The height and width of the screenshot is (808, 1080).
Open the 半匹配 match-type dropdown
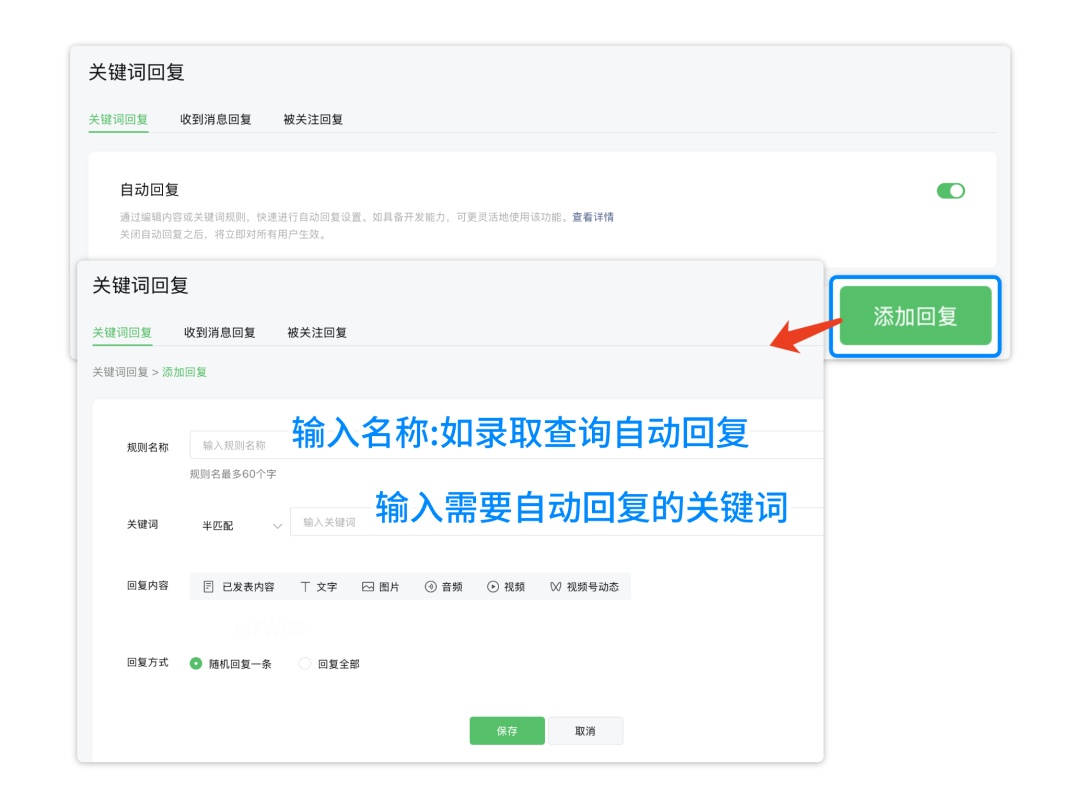pos(240,526)
